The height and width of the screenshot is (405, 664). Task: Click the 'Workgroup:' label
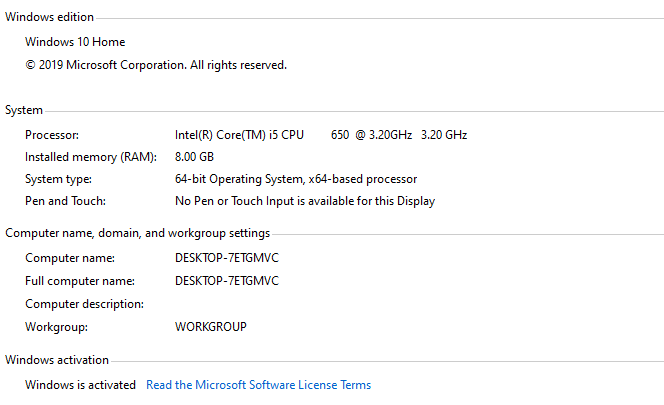56,327
